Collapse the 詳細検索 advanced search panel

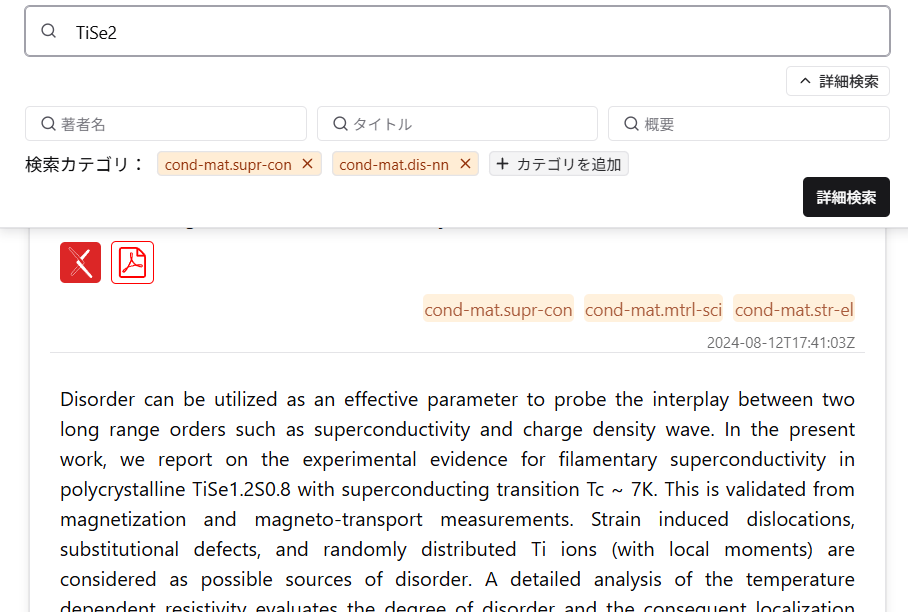(x=838, y=81)
